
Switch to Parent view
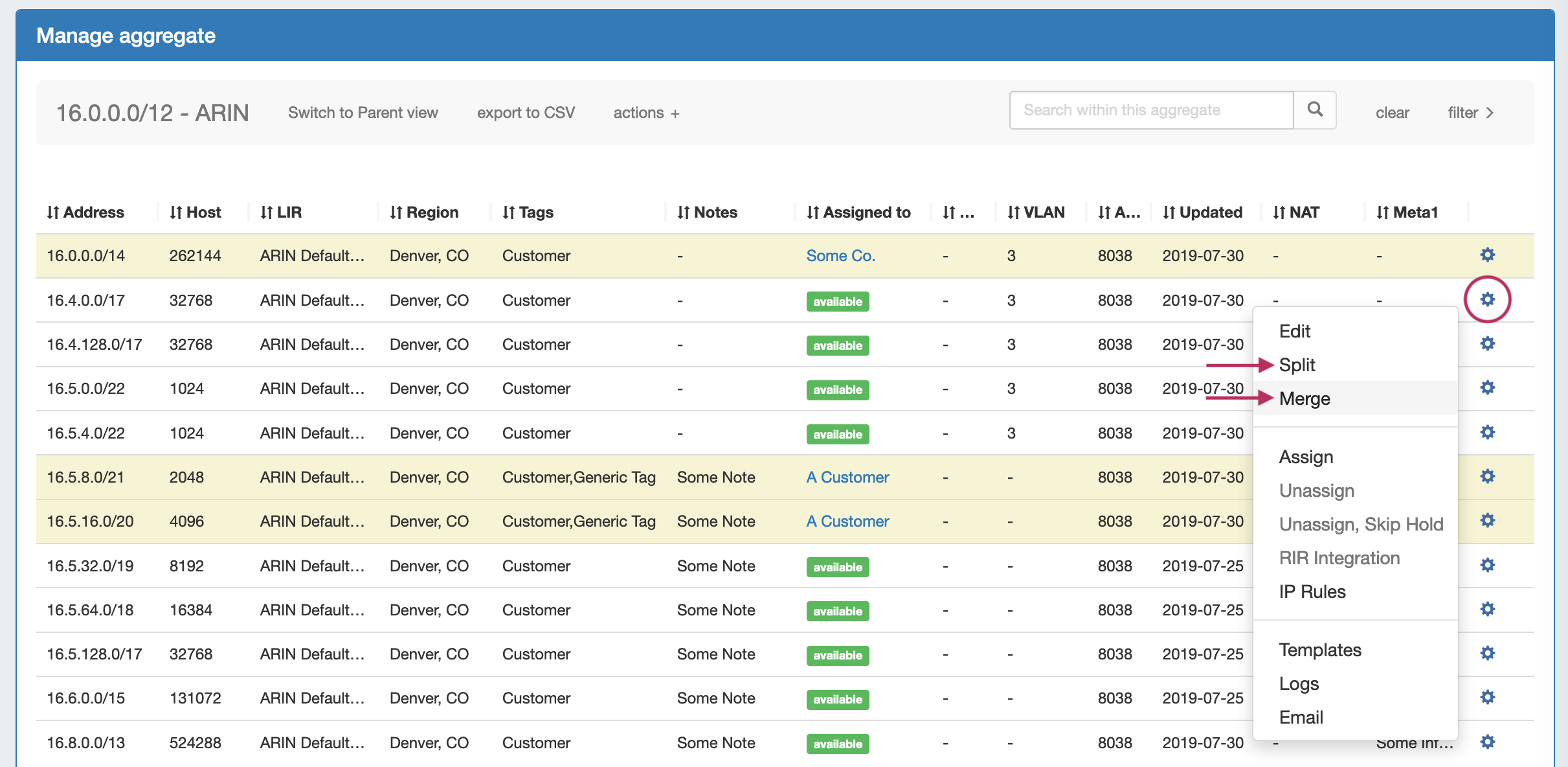point(363,113)
